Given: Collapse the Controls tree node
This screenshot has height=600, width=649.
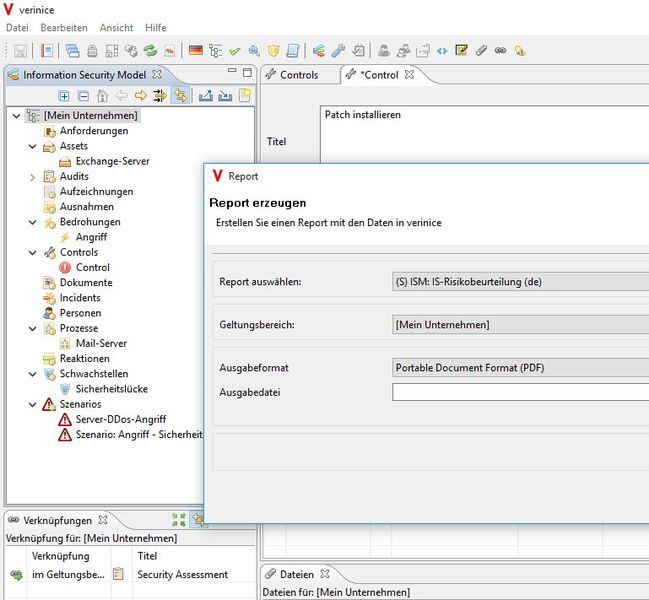Looking at the screenshot, I should (32, 252).
